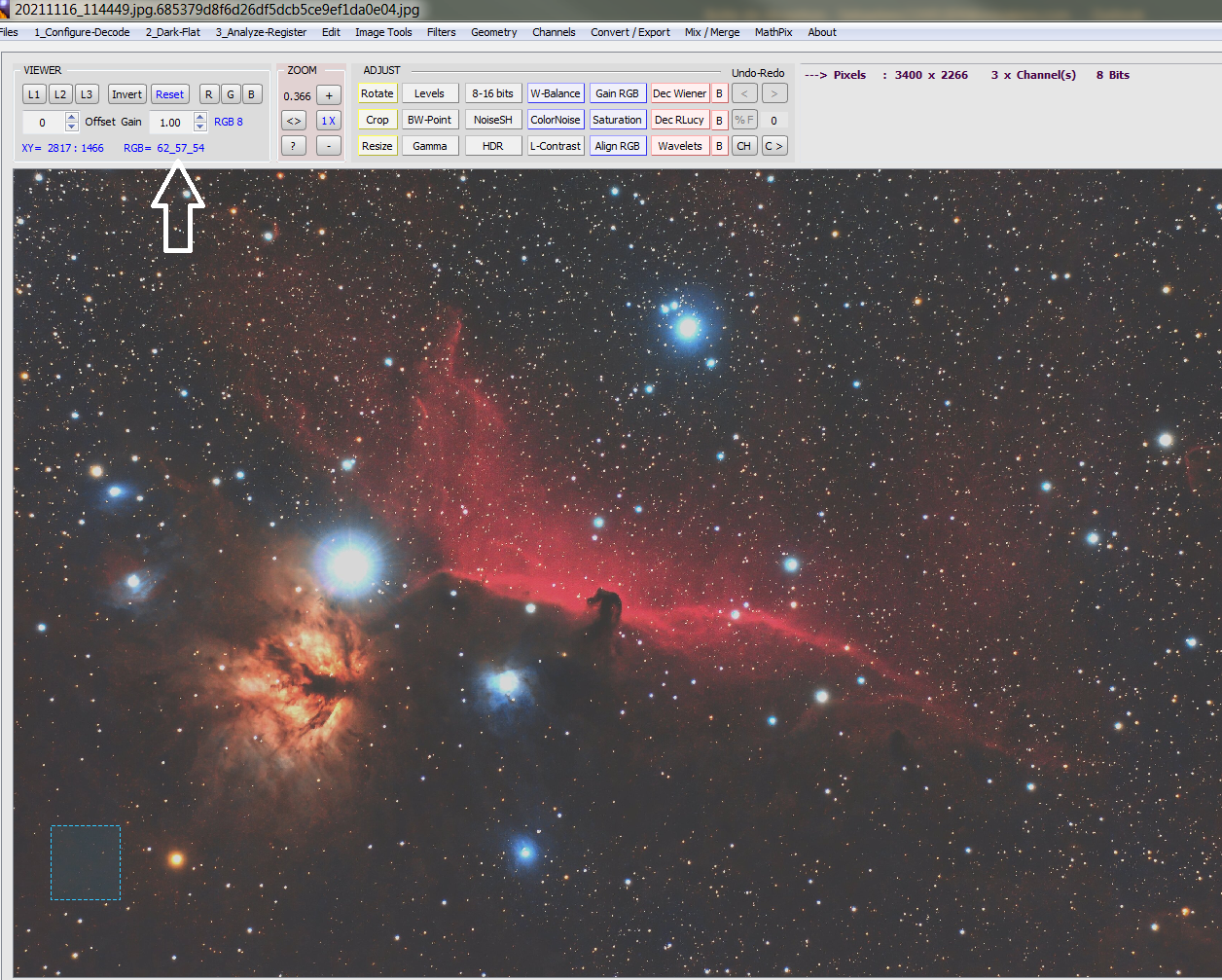
Task: Select the L1 viewer layer button
Action: point(34,94)
